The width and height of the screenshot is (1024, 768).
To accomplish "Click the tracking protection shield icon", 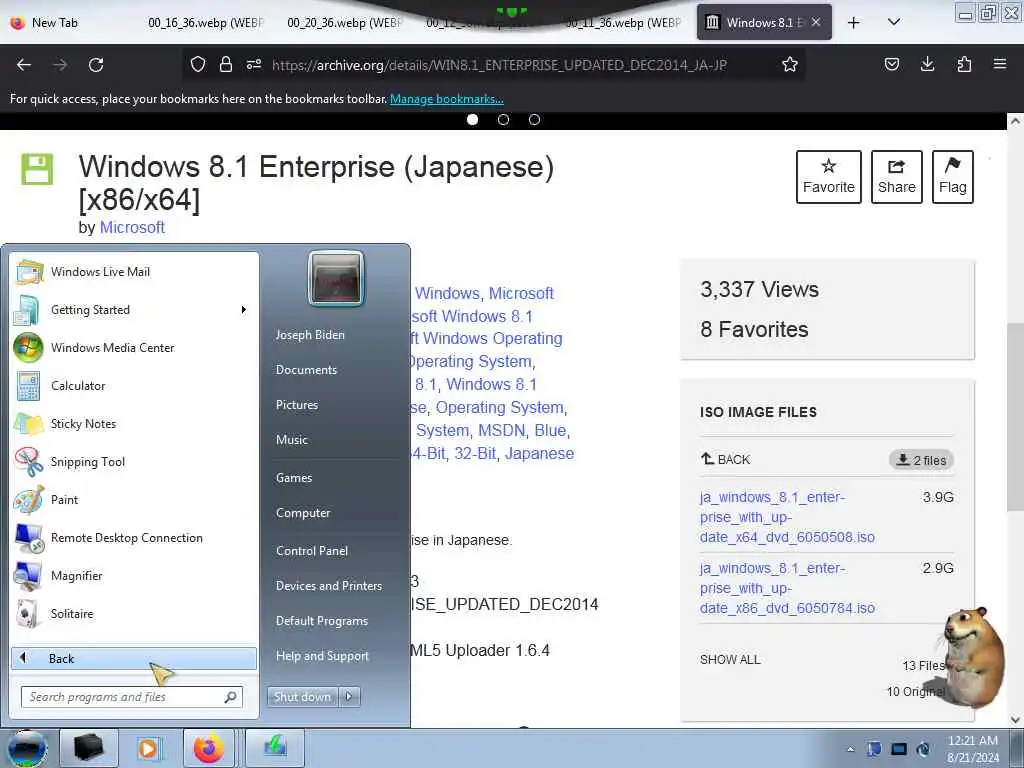I will click(x=198, y=64).
